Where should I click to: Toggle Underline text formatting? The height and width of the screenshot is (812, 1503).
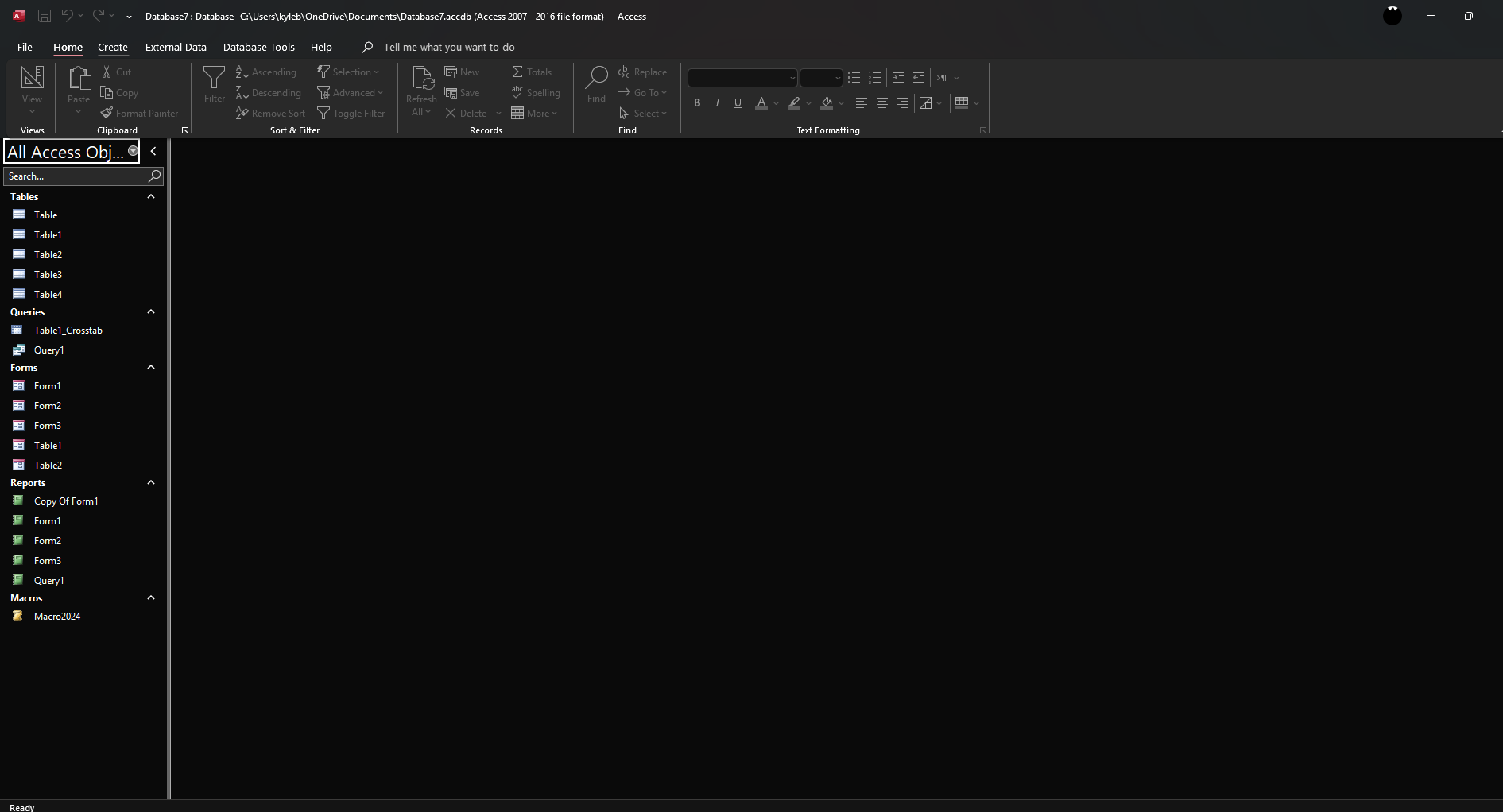tap(738, 102)
